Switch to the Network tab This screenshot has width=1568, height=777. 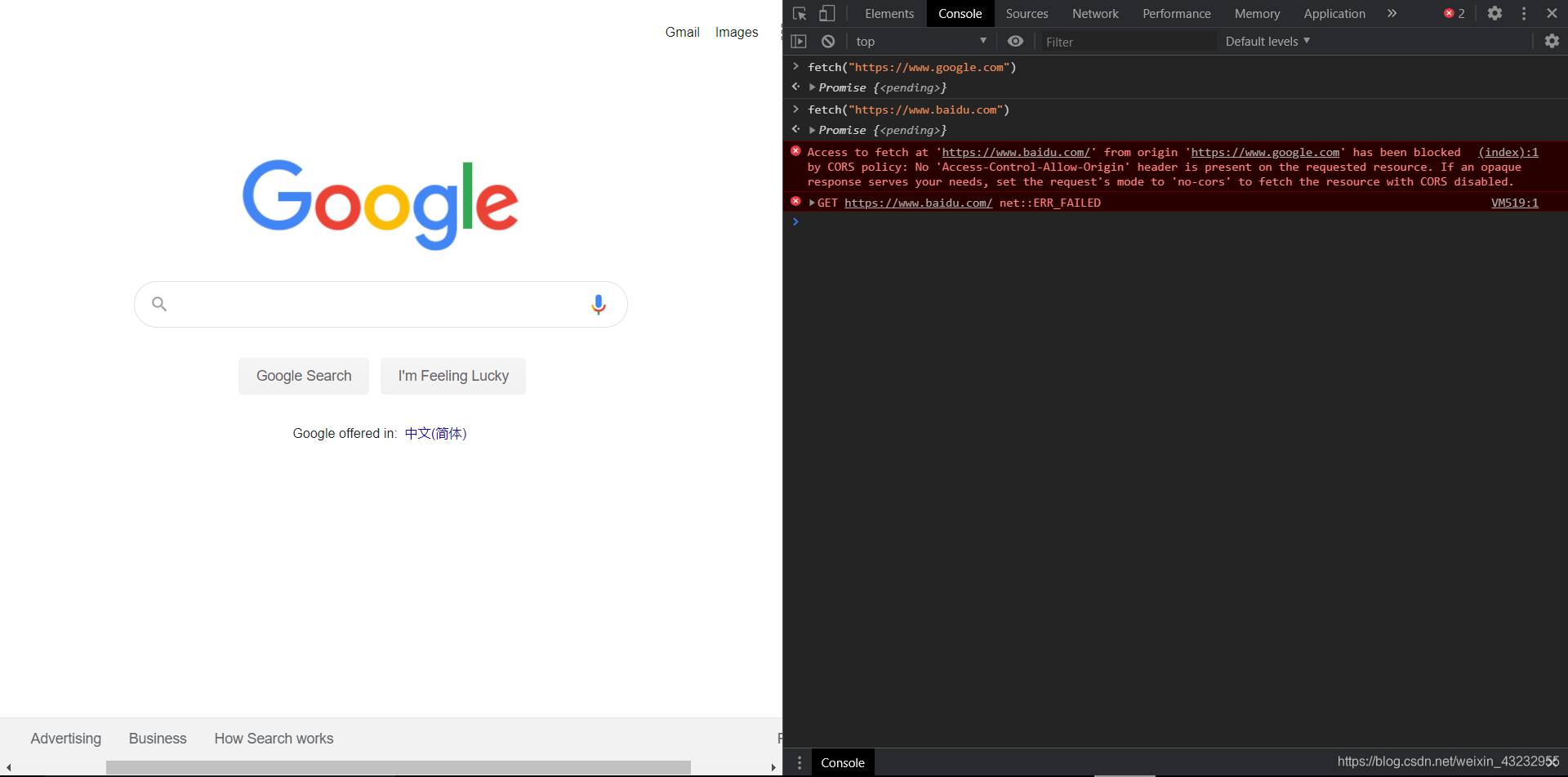[1095, 14]
